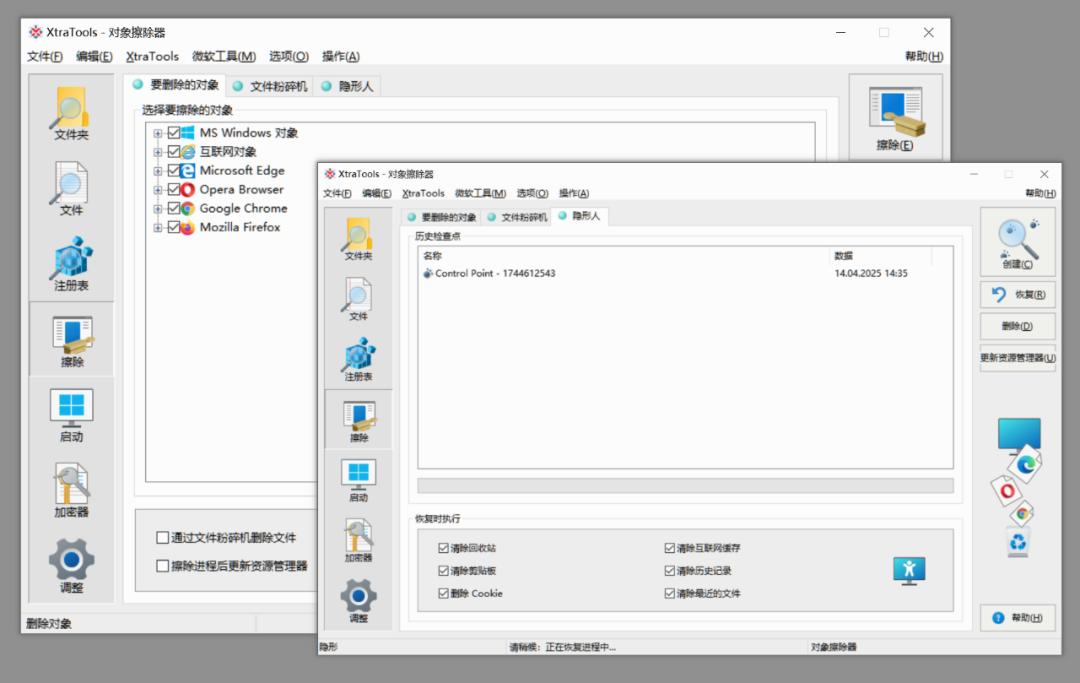Select the 加密器 encryptor icon in front window
The height and width of the screenshot is (683, 1080).
358,540
